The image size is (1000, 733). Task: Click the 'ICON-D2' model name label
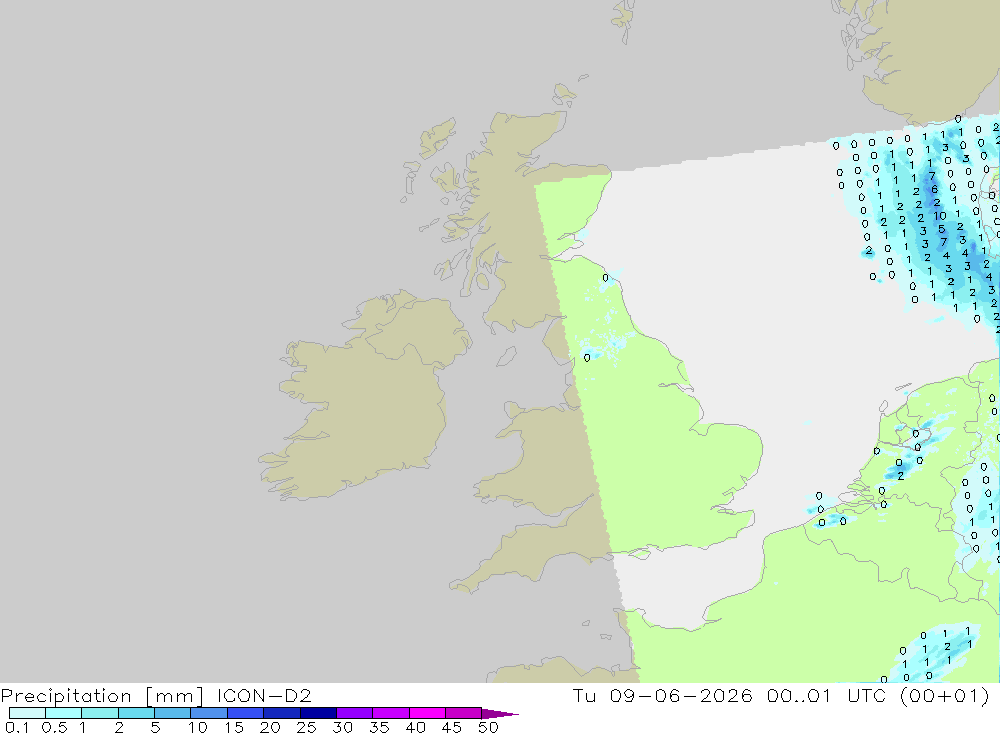(264, 695)
